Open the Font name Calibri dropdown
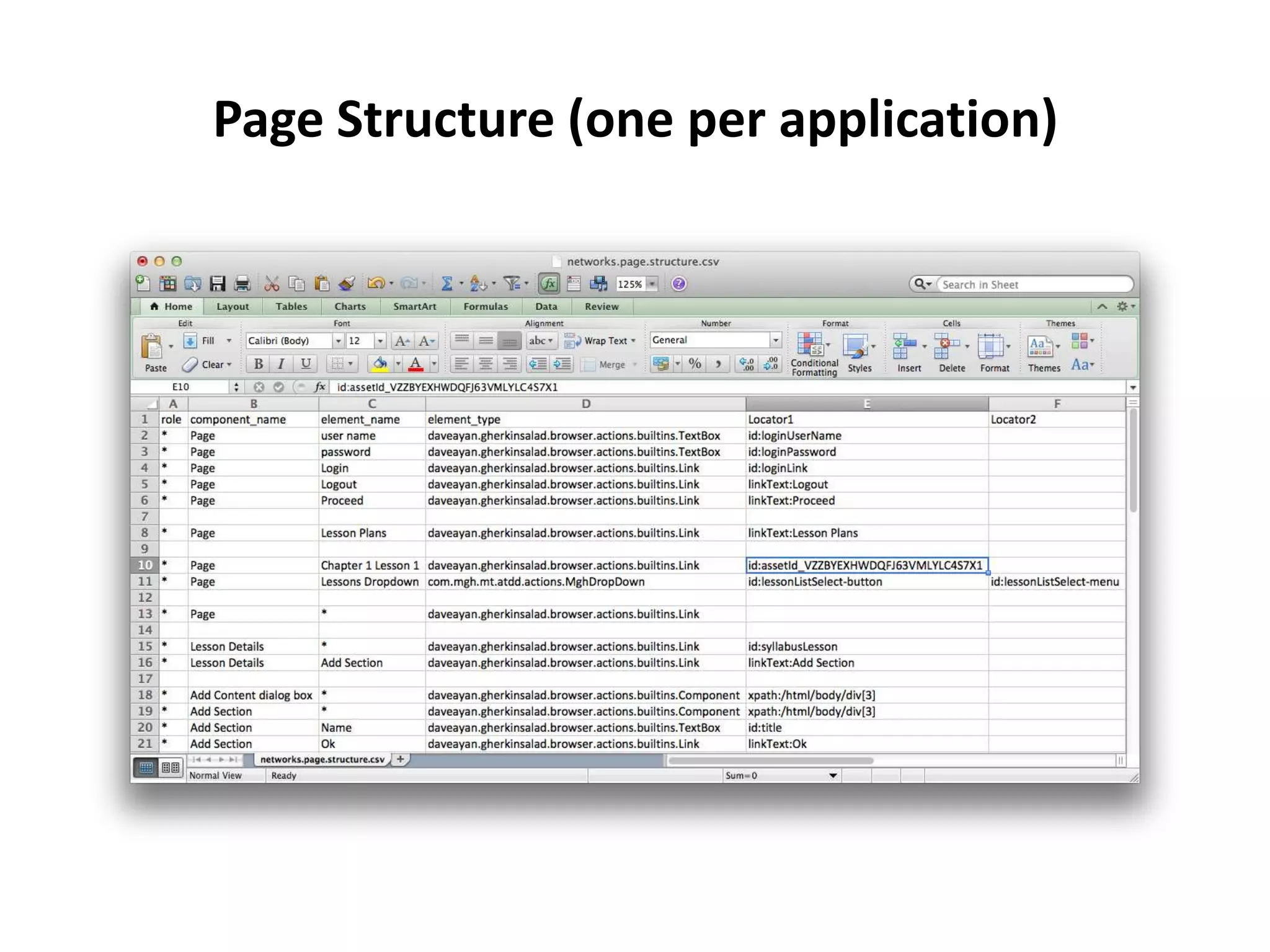 tap(338, 341)
